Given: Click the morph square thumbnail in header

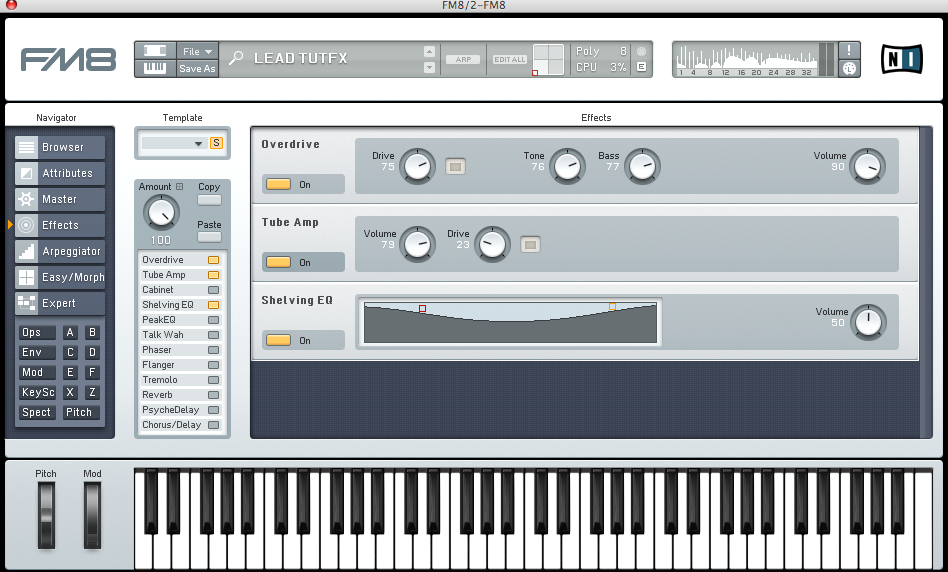Looking at the screenshot, I should click(548, 59).
